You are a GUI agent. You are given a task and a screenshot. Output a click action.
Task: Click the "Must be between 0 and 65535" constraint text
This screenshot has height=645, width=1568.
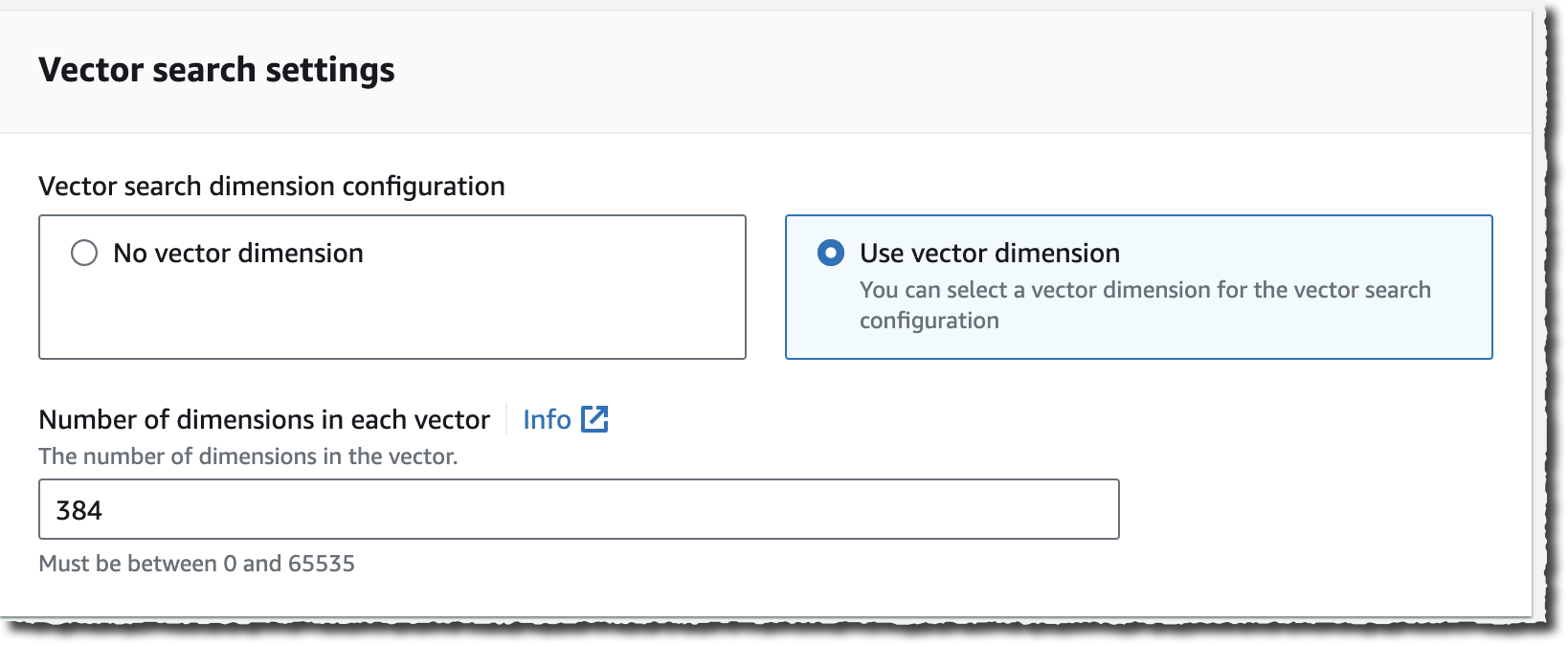pyautogui.click(x=196, y=564)
